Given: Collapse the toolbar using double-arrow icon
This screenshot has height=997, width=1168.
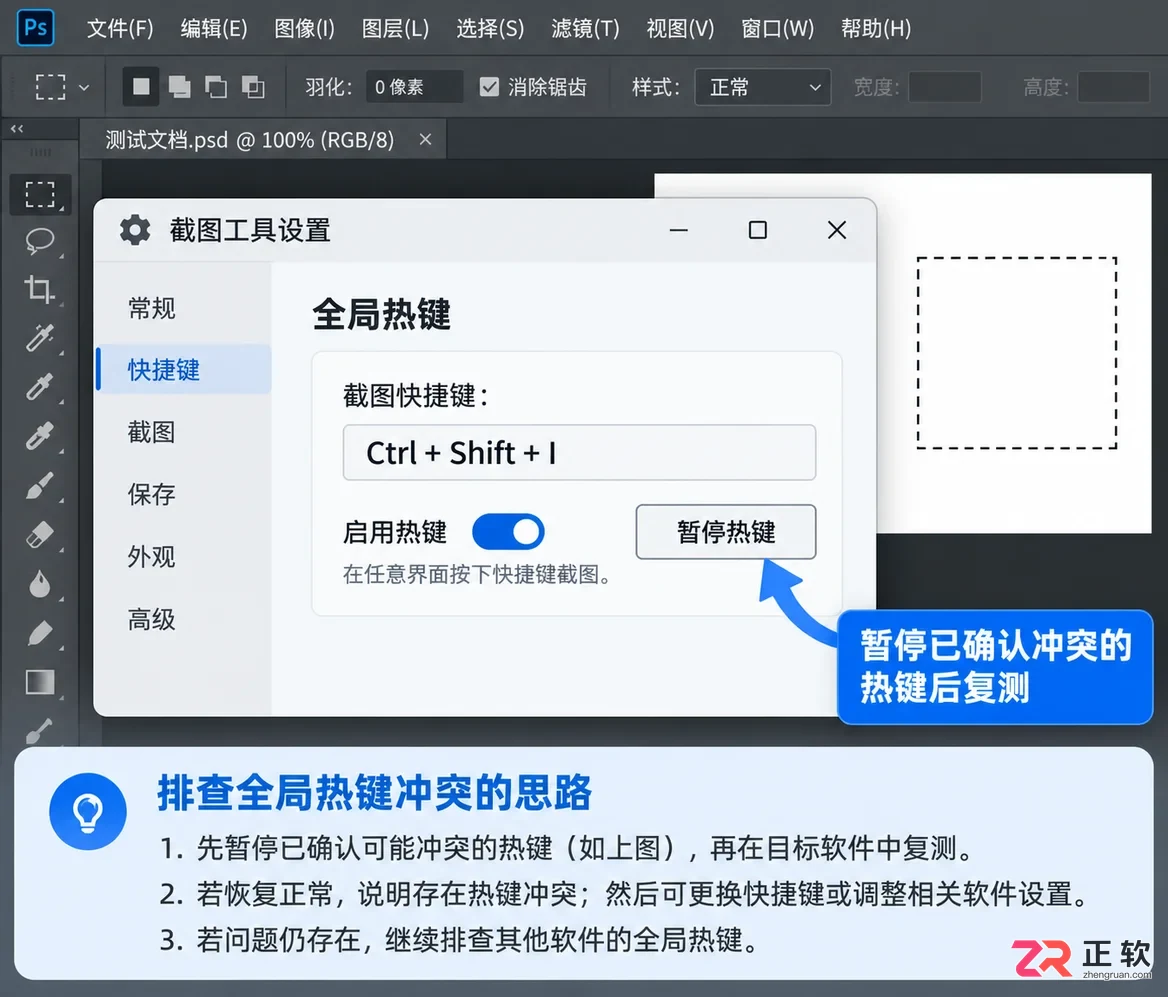Looking at the screenshot, I should coord(17,129).
